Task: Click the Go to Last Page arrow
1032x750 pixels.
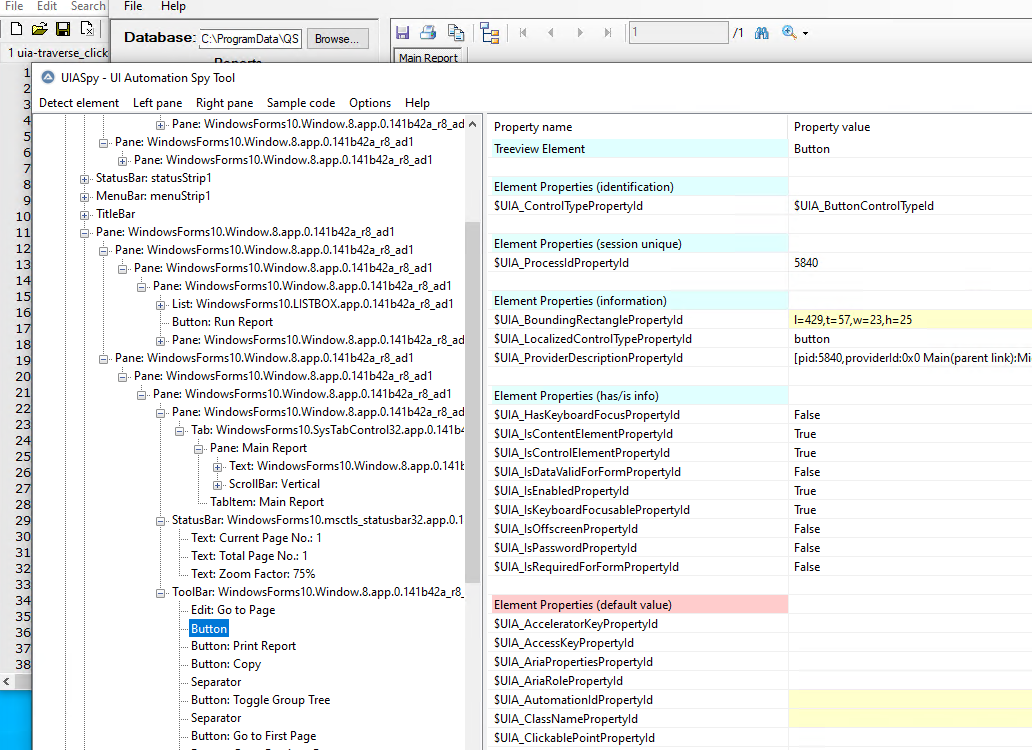Action: [607, 32]
